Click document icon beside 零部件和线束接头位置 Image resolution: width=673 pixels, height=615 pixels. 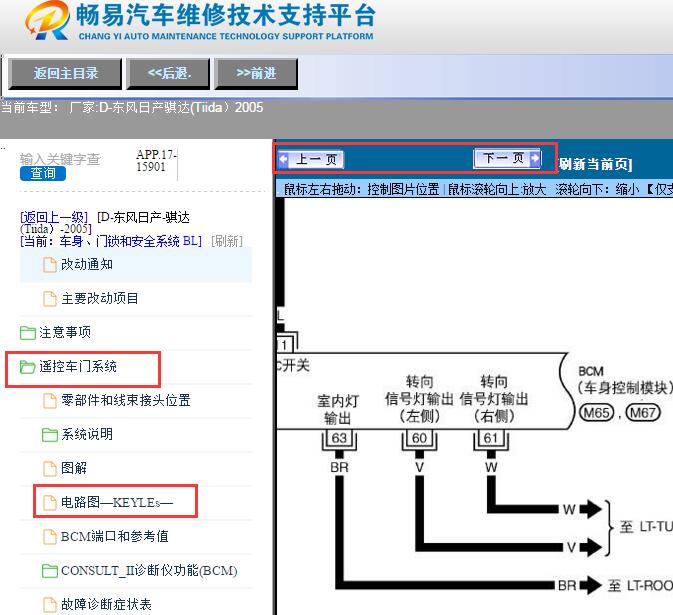pos(50,401)
